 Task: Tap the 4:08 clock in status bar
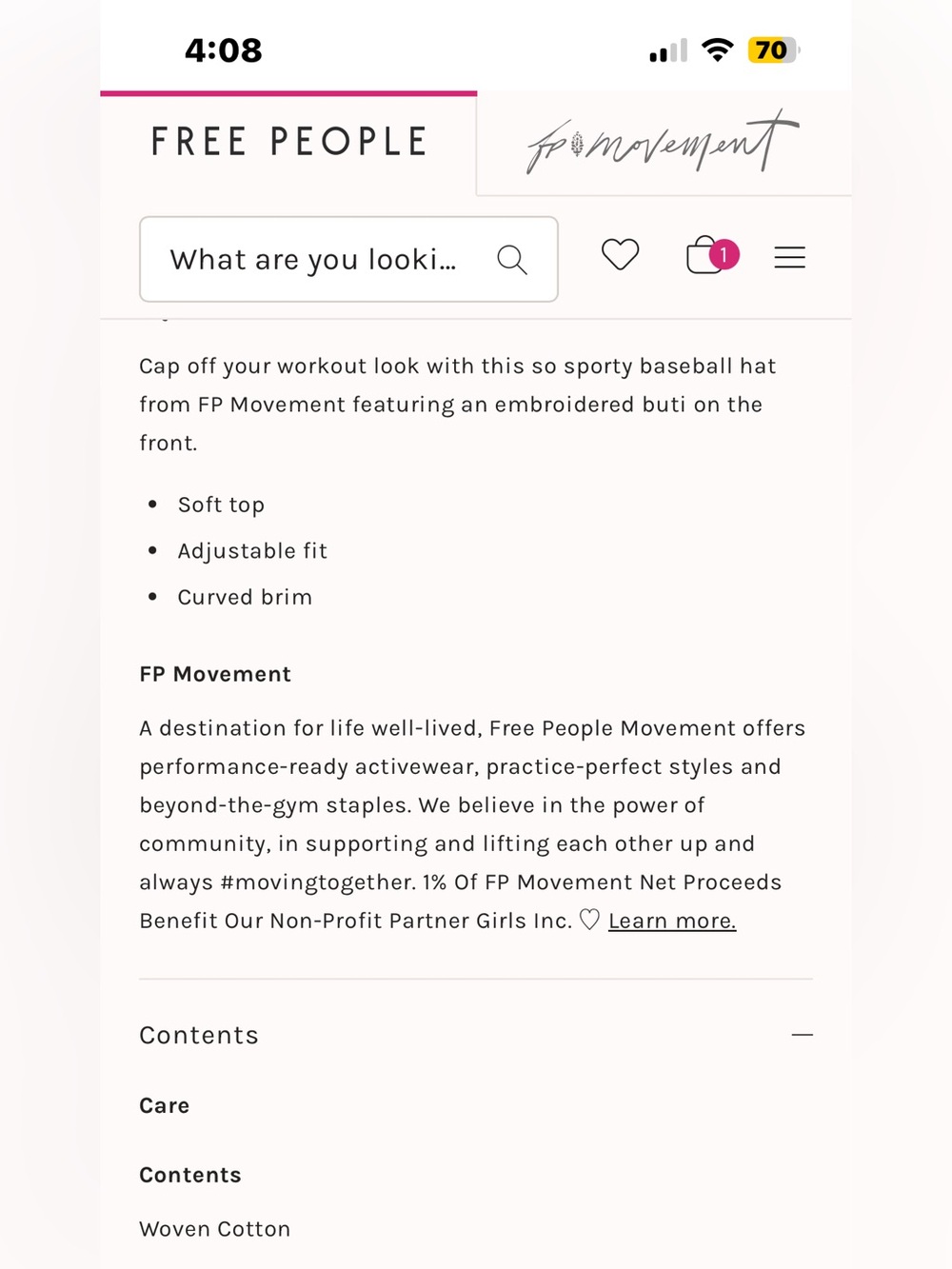[224, 50]
